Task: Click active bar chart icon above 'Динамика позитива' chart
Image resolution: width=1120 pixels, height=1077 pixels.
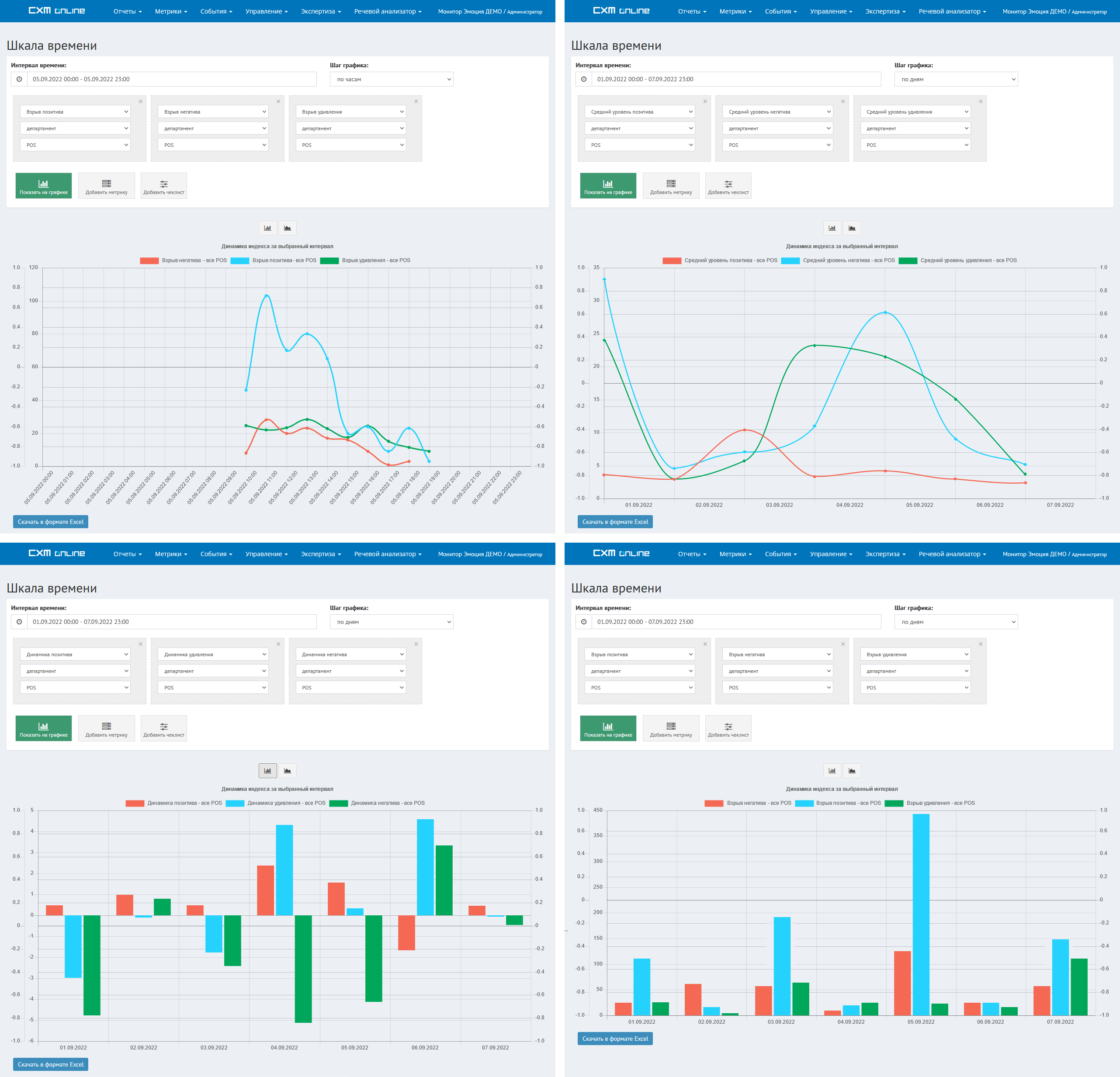Action: (267, 771)
